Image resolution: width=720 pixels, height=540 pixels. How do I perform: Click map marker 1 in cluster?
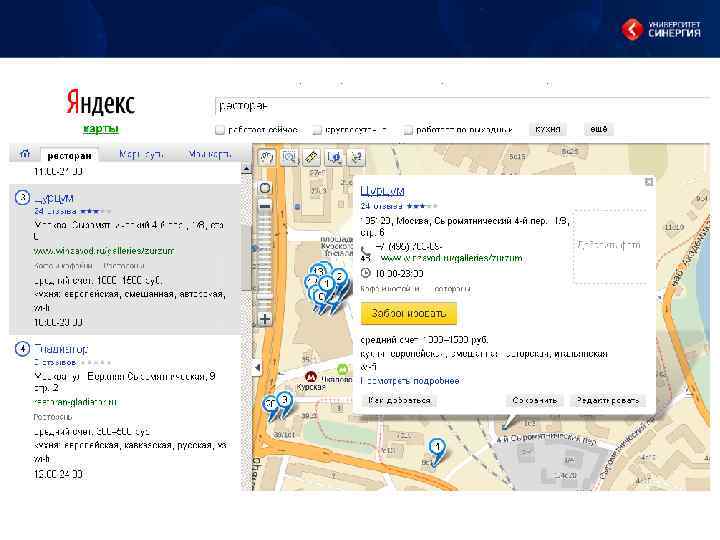coord(327,284)
